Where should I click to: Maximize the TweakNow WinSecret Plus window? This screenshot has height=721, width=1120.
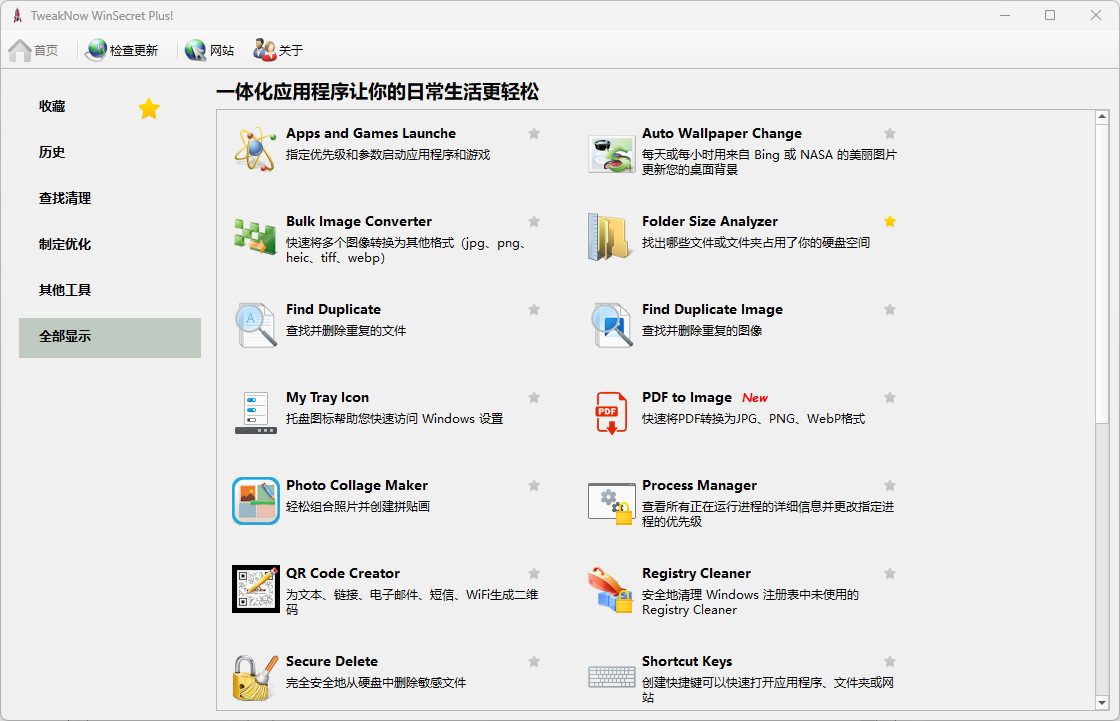tap(1049, 15)
